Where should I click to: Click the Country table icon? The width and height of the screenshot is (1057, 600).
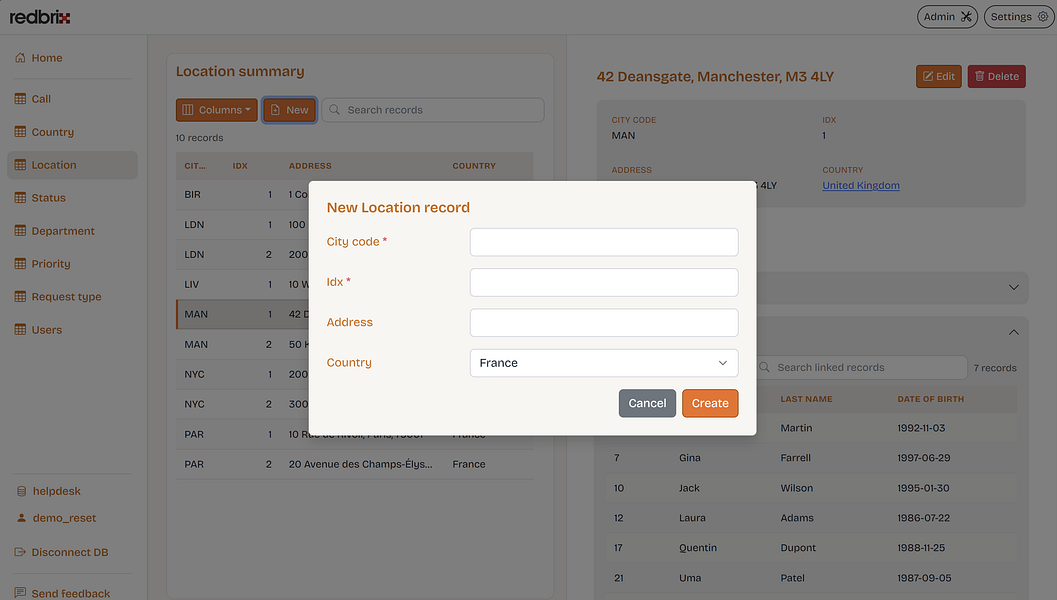click(x=20, y=132)
